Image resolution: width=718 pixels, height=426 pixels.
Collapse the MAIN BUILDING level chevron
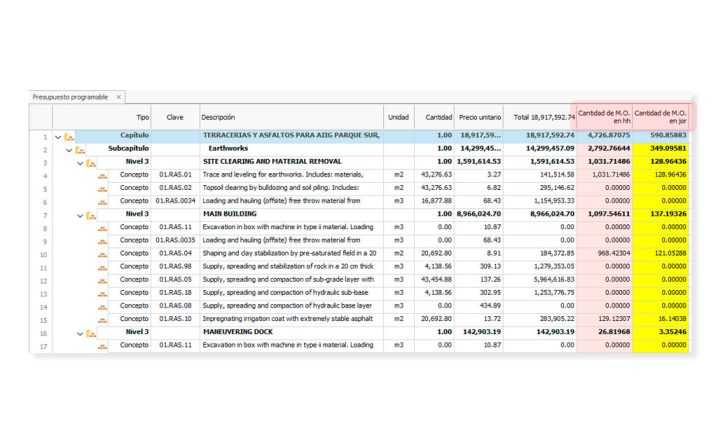tap(80, 216)
